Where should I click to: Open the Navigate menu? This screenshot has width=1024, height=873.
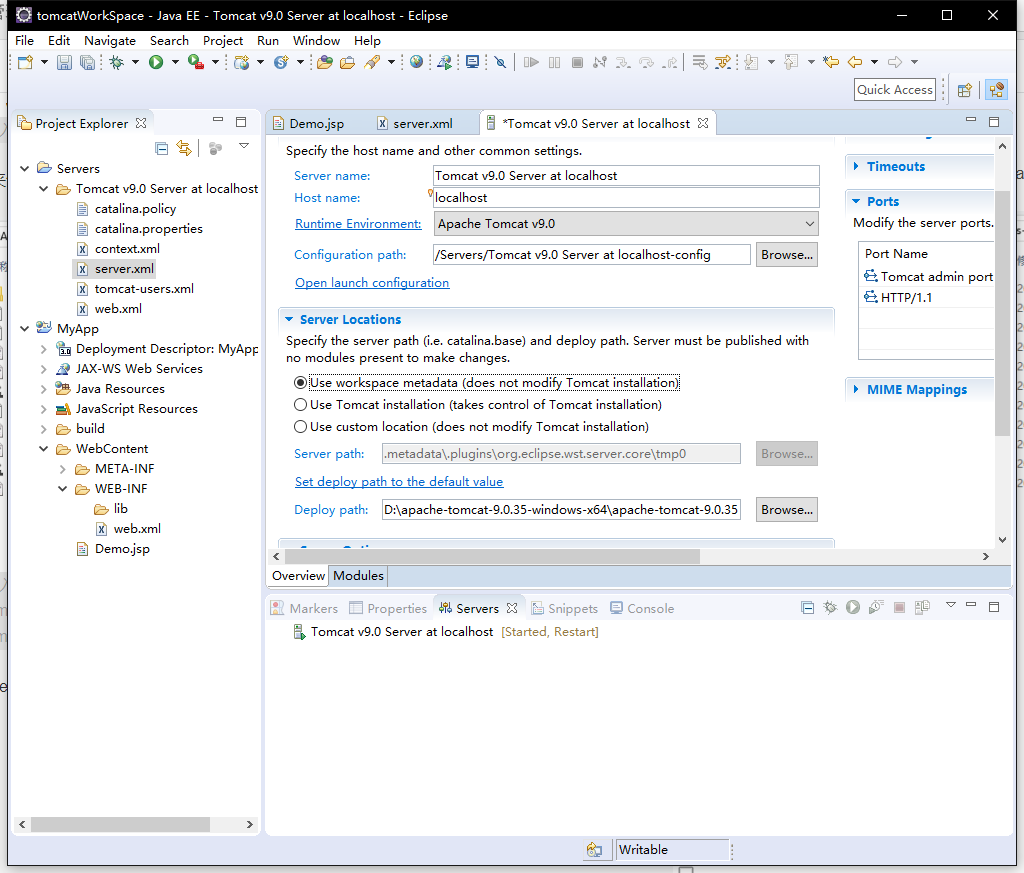[x=110, y=40]
